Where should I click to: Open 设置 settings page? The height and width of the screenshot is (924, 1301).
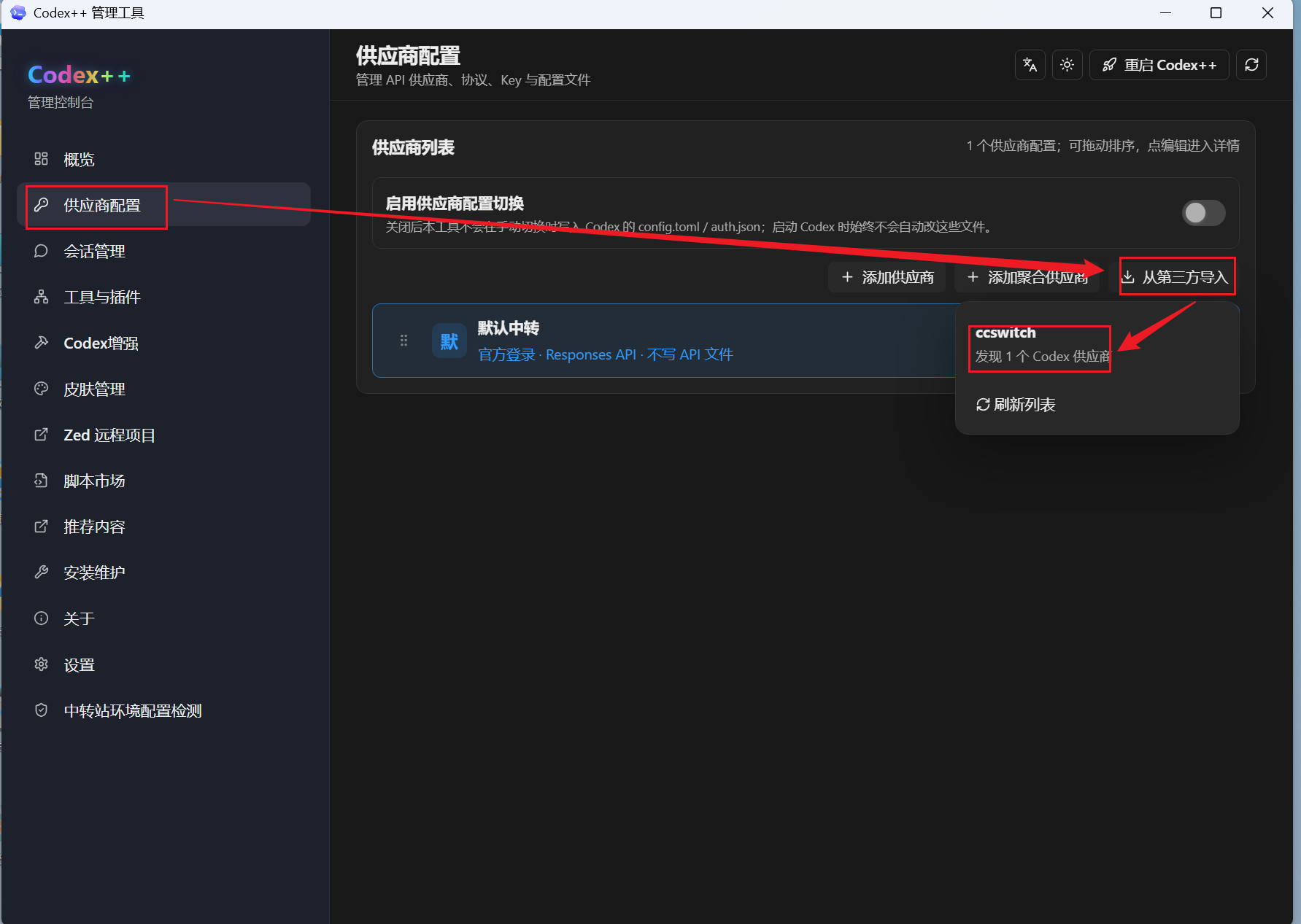[163, 664]
